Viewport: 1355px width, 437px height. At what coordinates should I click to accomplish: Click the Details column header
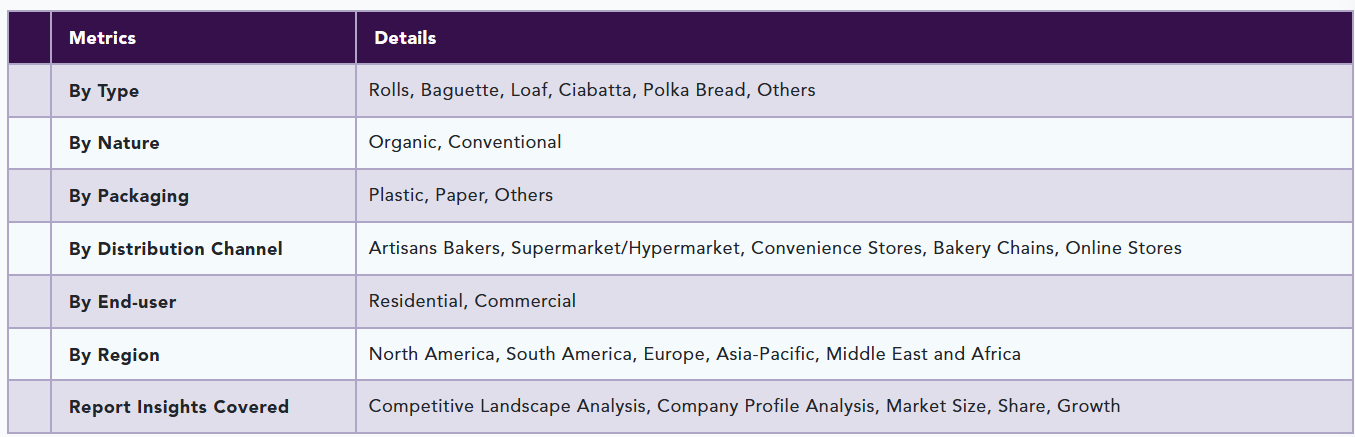(x=405, y=38)
